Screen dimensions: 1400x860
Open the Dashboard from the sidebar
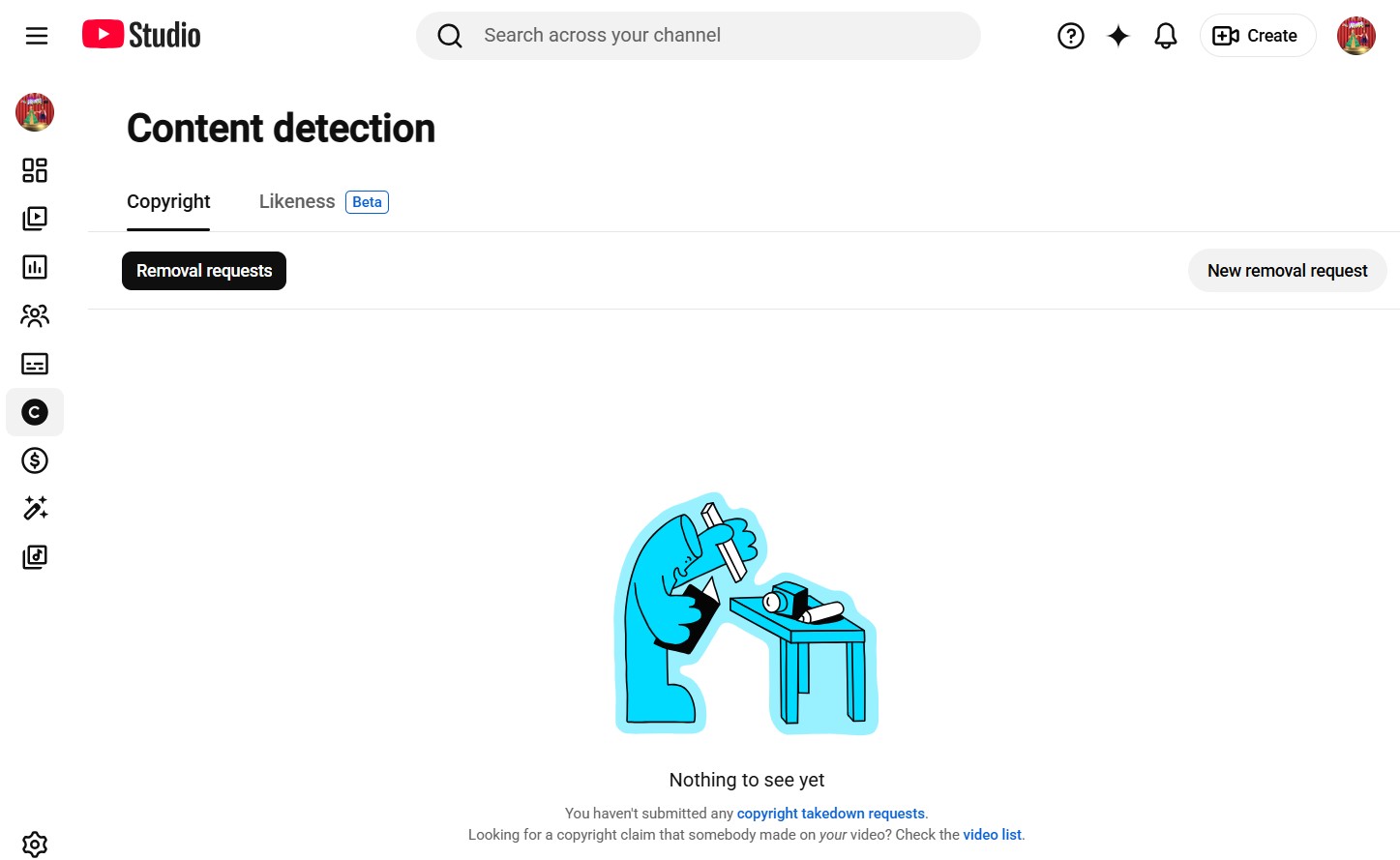(x=35, y=170)
